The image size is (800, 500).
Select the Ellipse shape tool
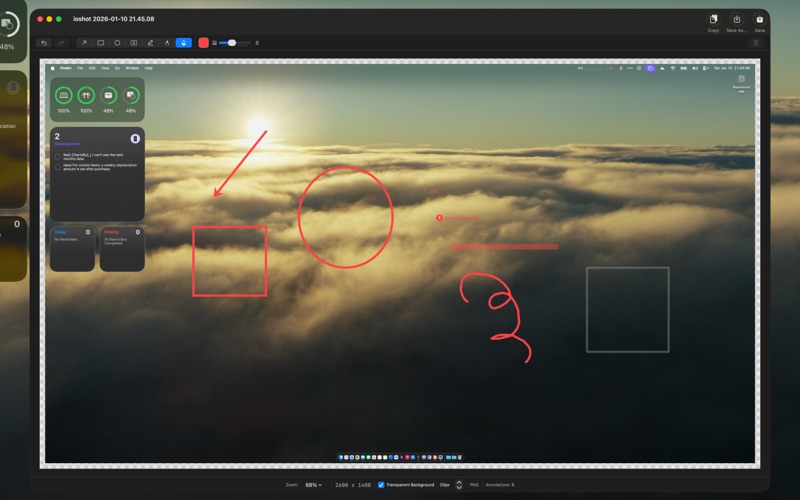click(x=117, y=43)
